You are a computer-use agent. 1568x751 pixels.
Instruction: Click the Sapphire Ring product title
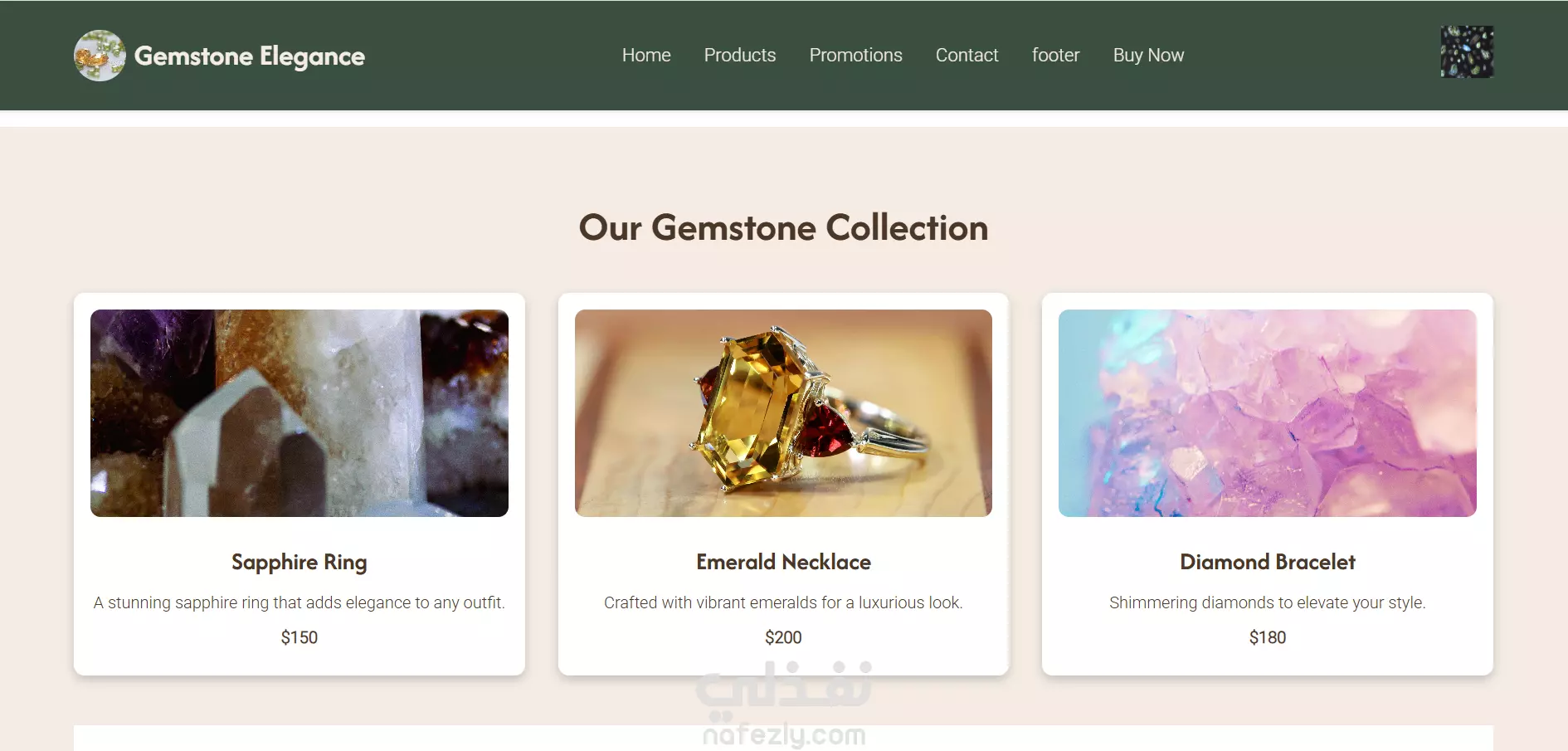tap(299, 563)
